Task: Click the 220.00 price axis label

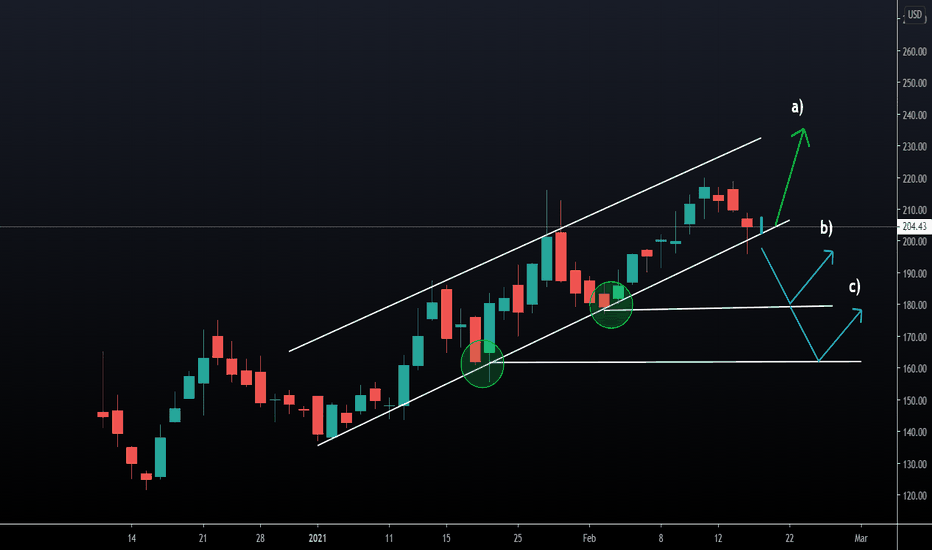Action: tap(915, 178)
